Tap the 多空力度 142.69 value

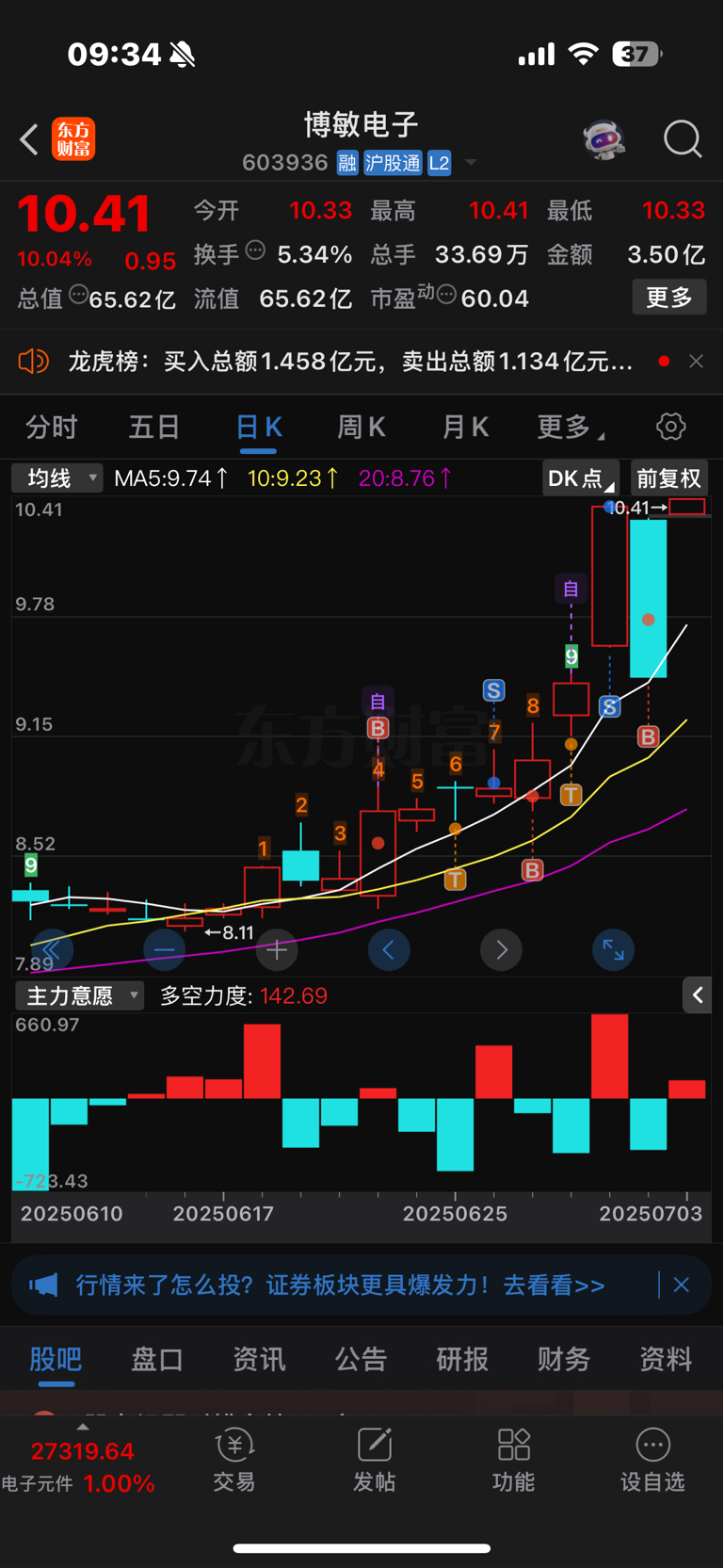point(294,996)
